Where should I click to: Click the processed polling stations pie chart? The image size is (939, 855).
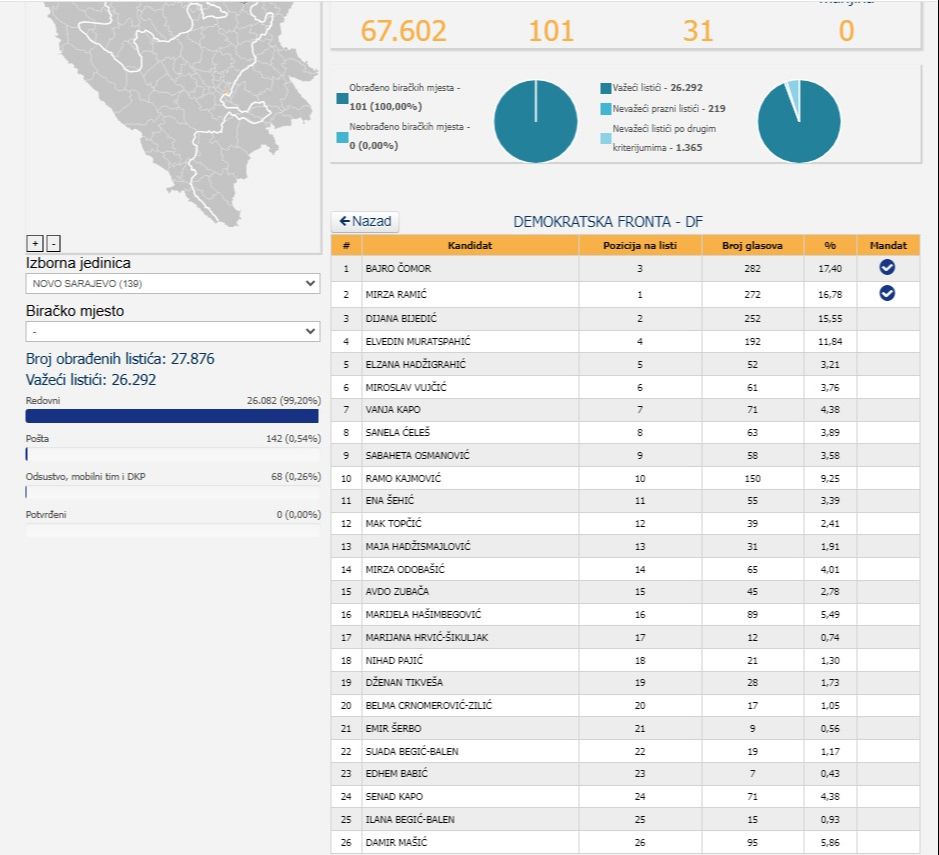point(535,122)
